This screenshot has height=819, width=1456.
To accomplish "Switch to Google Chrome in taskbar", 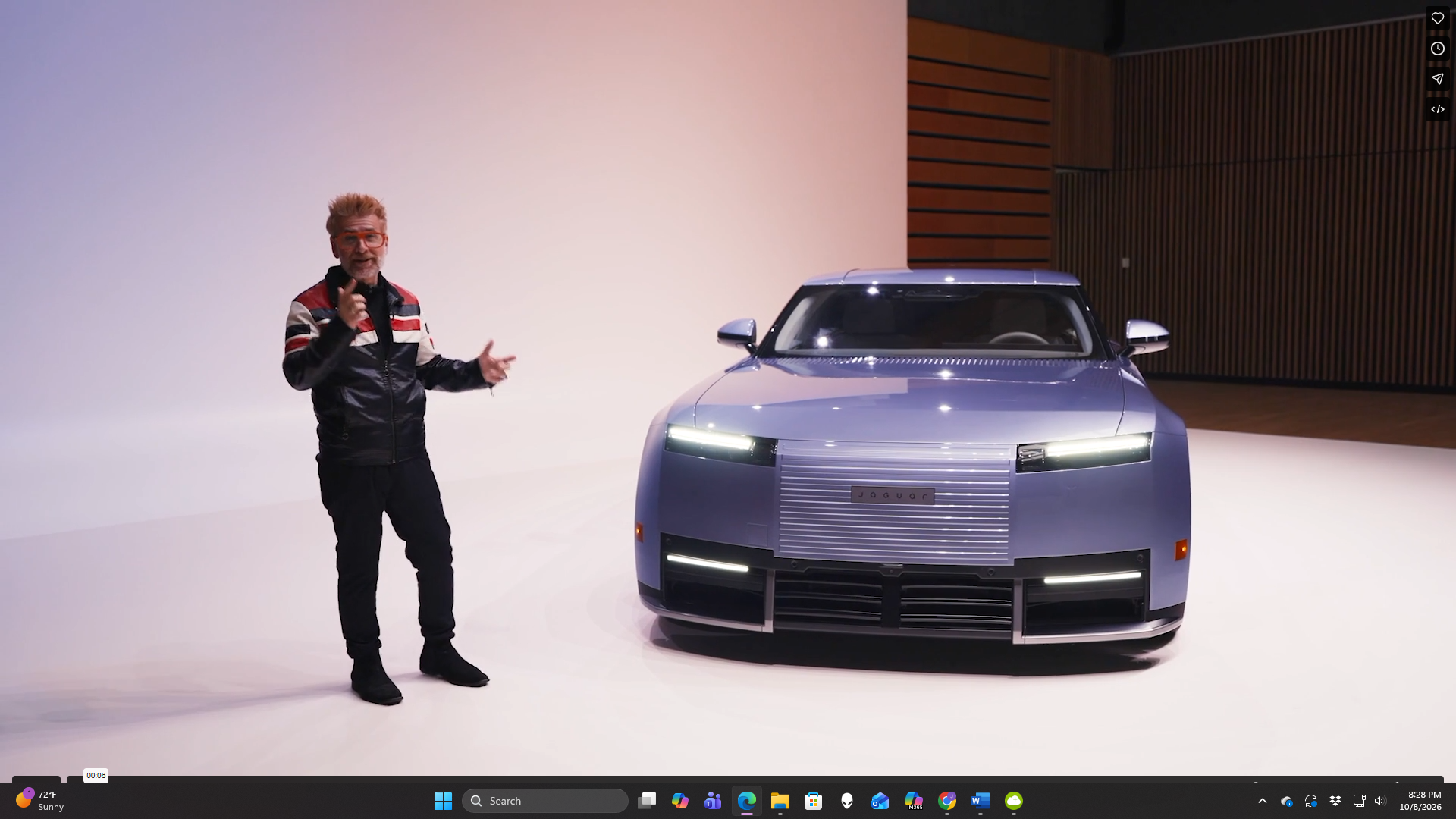I will [x=947, y=801].
